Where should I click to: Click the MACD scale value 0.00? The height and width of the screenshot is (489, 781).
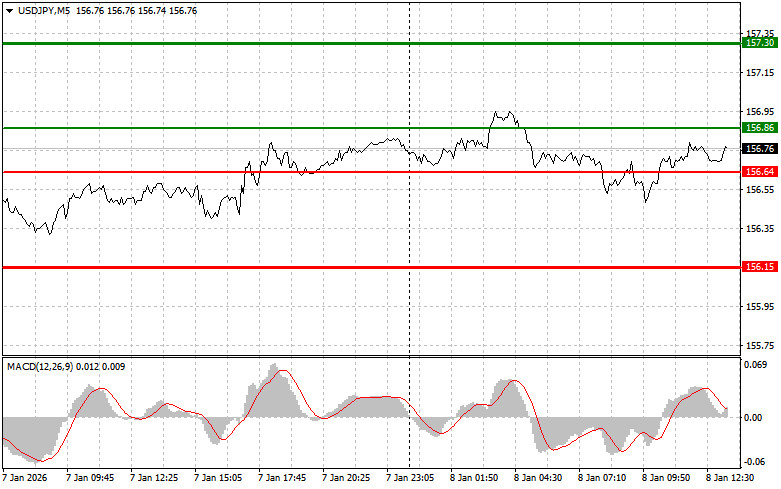pyautogui.click(x=753, y=418)
